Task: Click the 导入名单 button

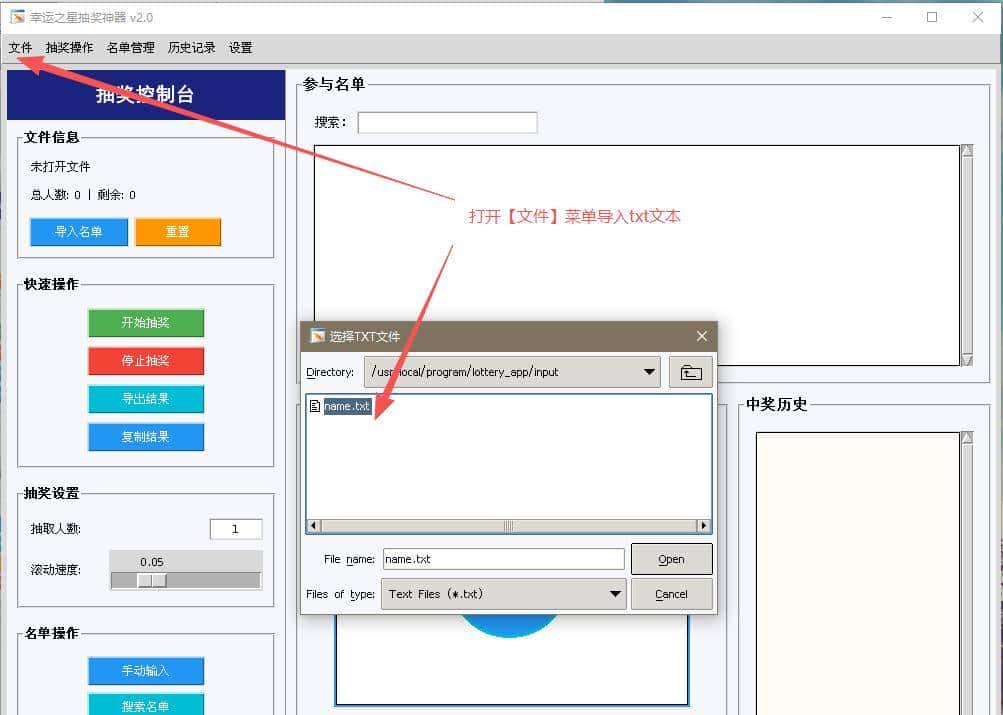Action: point(78,231)
